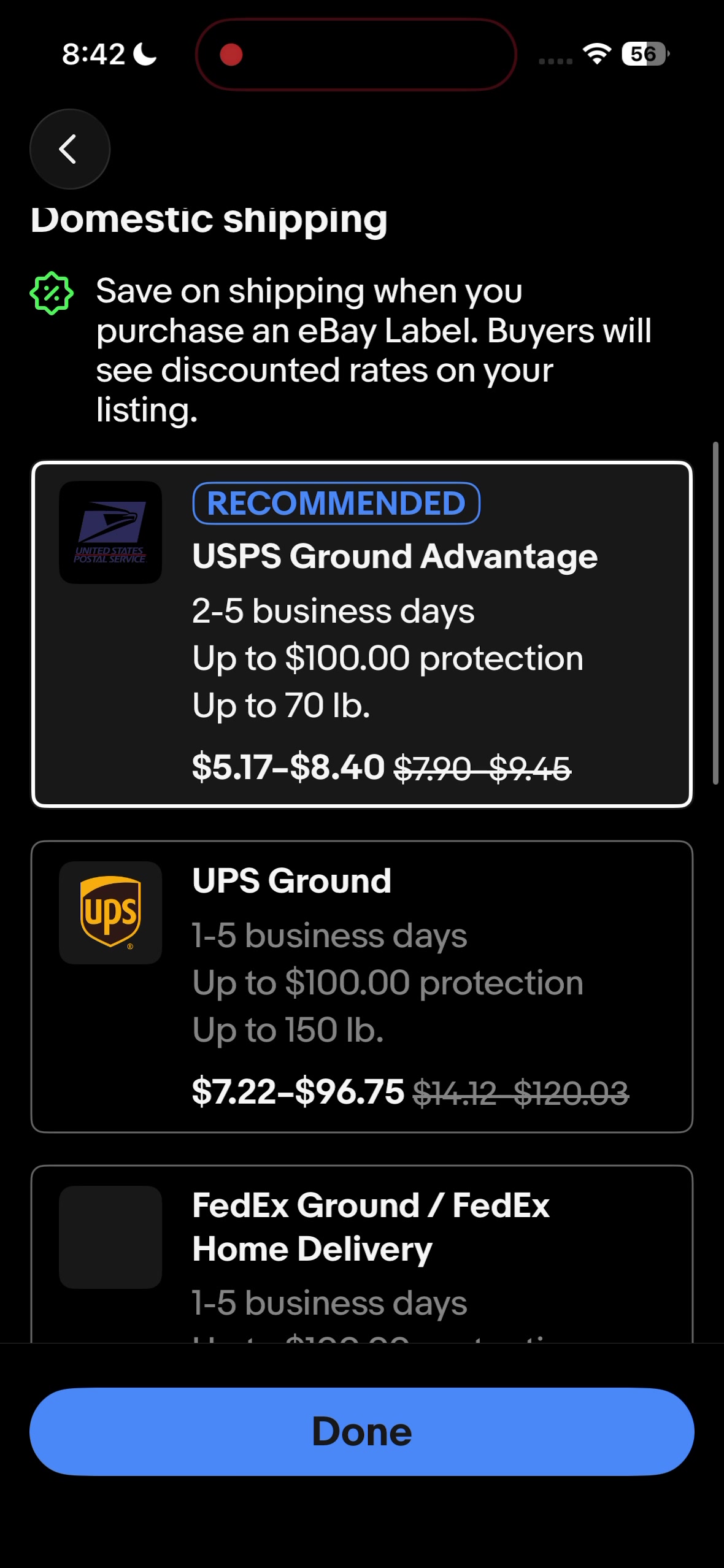Tap the moon focus mode icon
724x1568 pixels.
tap(145, 54)
